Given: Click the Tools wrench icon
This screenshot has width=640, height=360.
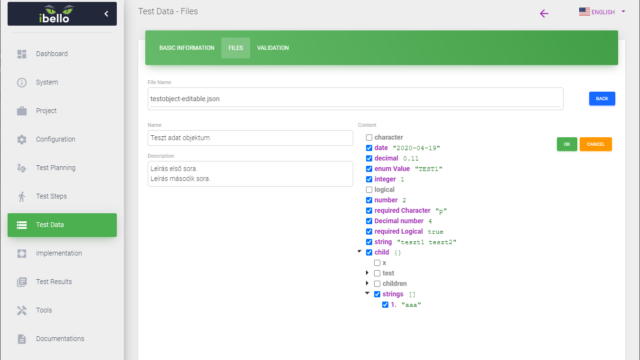Looking at the screenshot, I should point(22,310).
